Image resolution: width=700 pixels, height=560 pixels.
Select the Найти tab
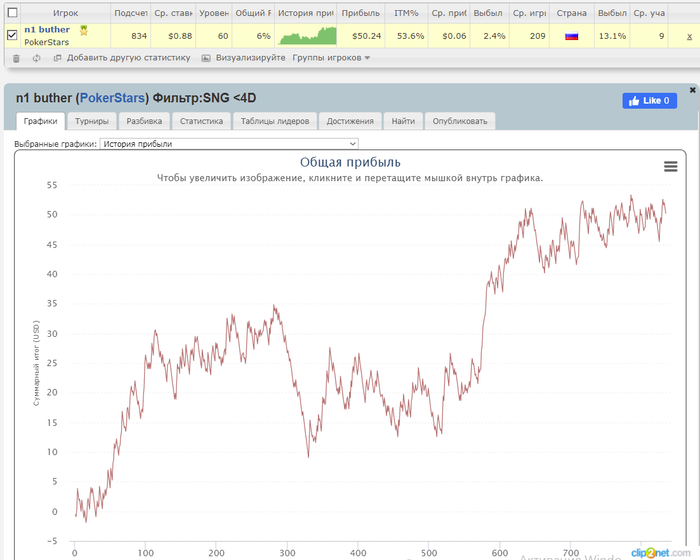click(403, 121)
